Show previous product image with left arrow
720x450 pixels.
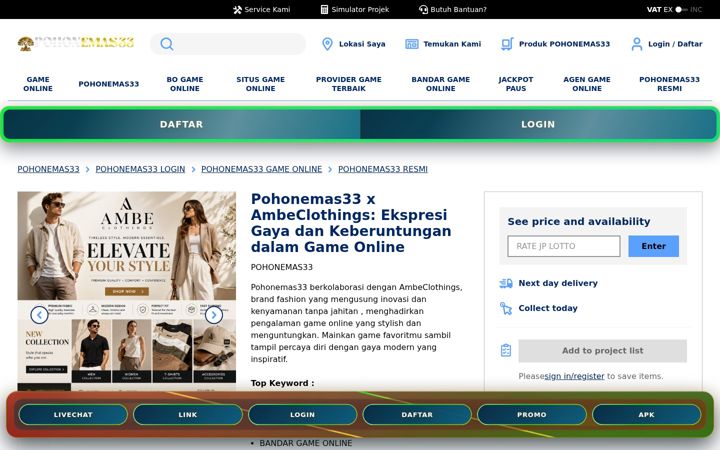(x=39, y=315)
